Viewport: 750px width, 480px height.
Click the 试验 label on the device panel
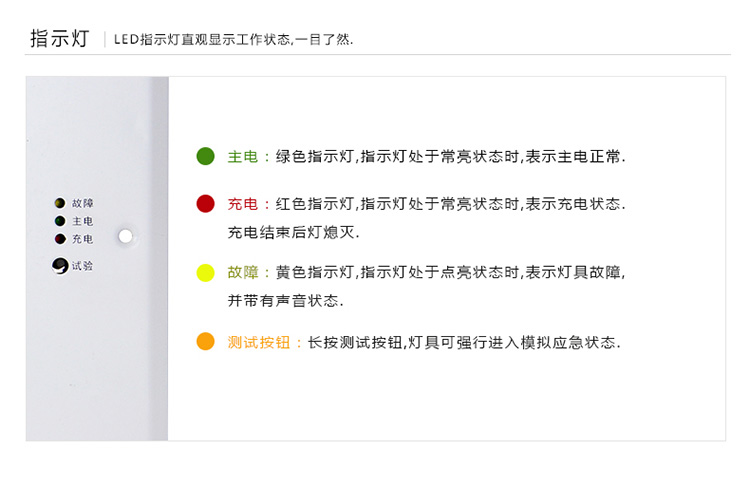point(83,265)
